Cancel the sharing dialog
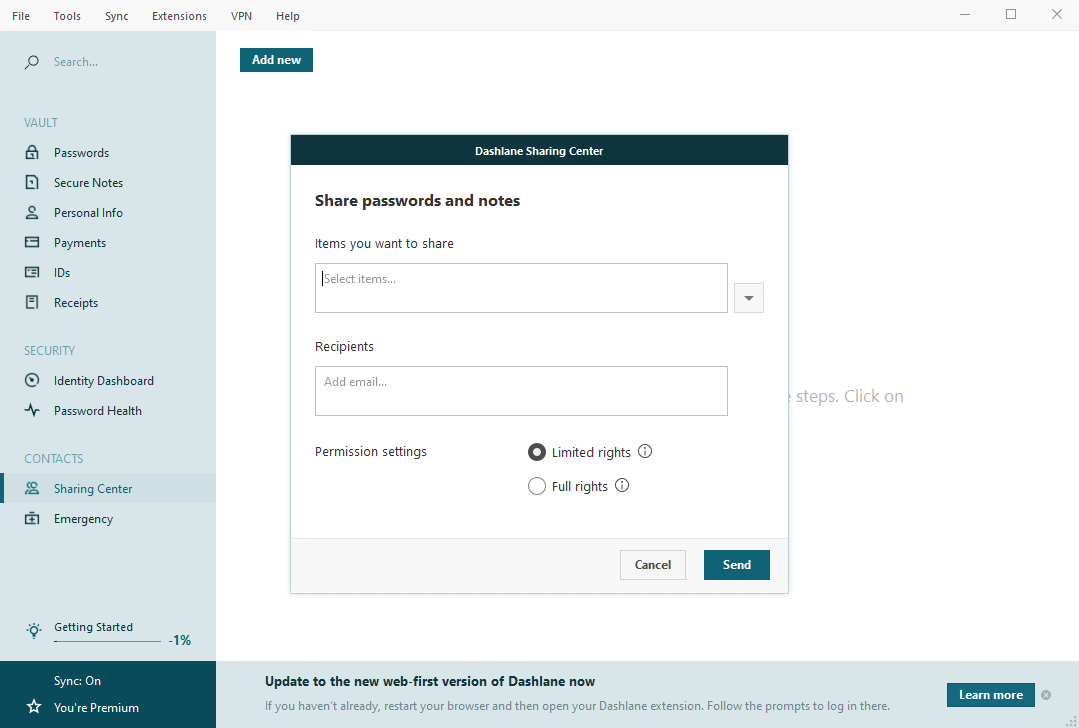 [653, 565]
